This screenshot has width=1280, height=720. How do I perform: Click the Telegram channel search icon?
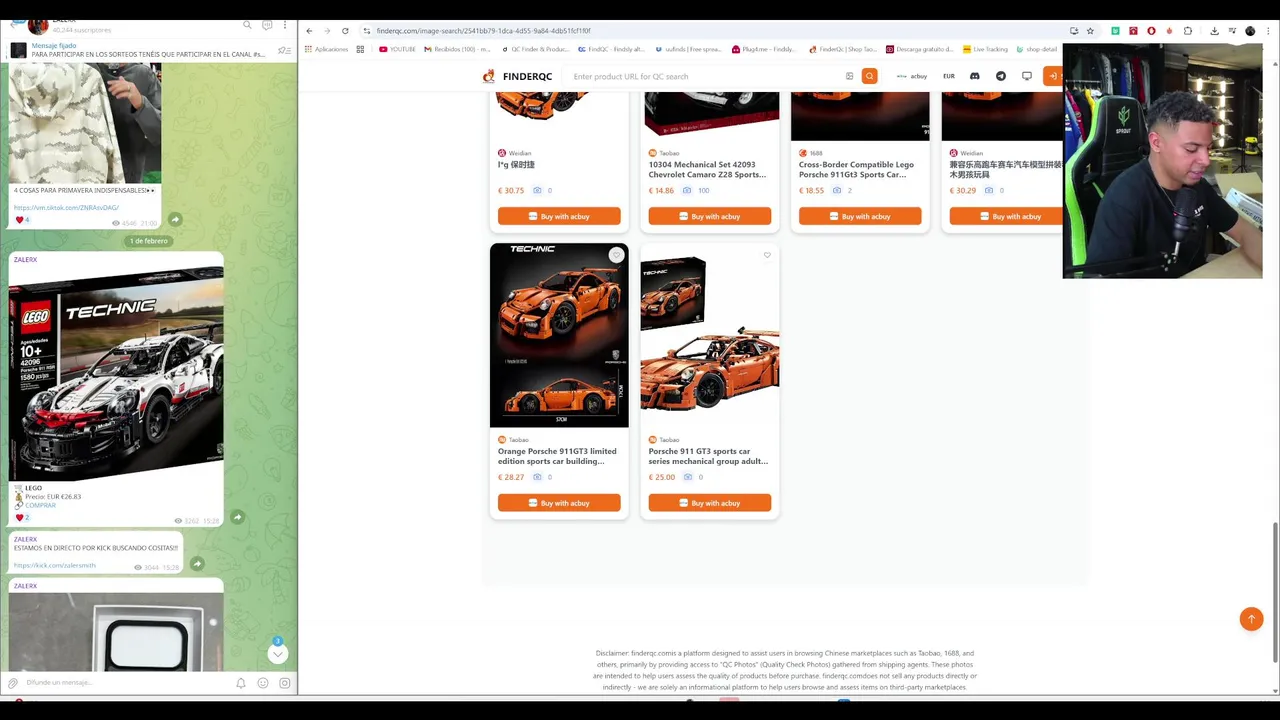click(247, 25)
